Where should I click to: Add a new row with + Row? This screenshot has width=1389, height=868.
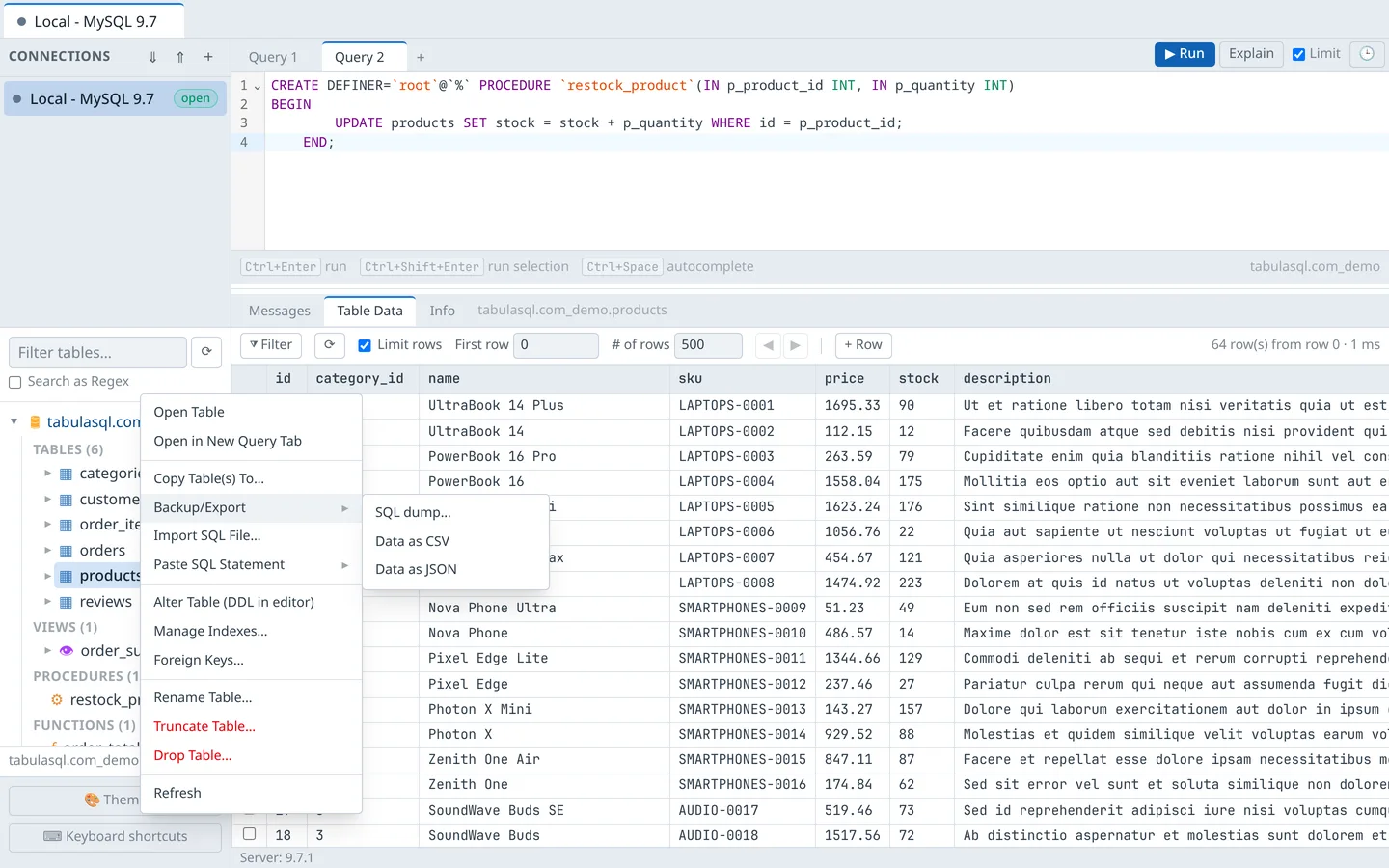(x=863, y=345)
